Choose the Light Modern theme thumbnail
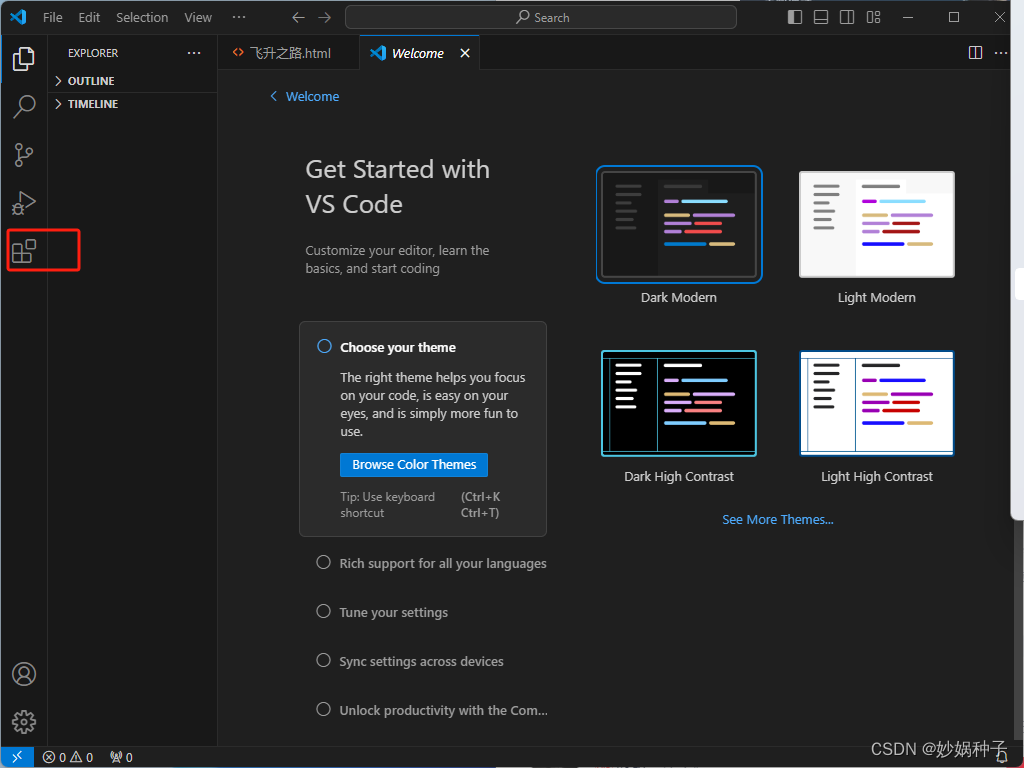Image resolution: width=1024 pixels, height=768 pixels. pyautogui.click(x=877, y=225)
